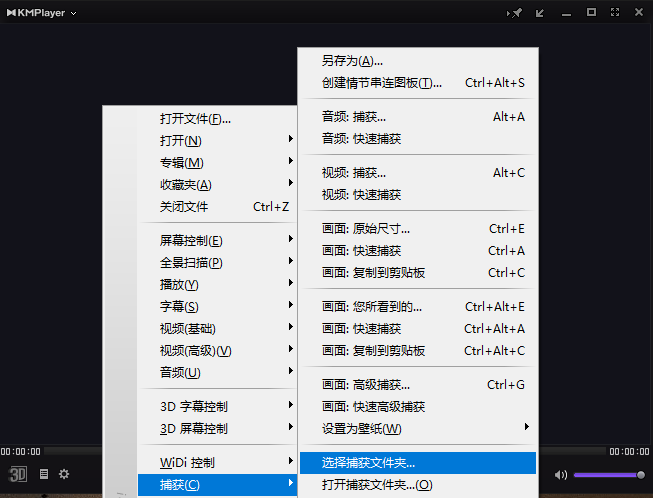This screenshot has height=498, width=653.
Task: Click the maximize window icon
Action: 591,12
